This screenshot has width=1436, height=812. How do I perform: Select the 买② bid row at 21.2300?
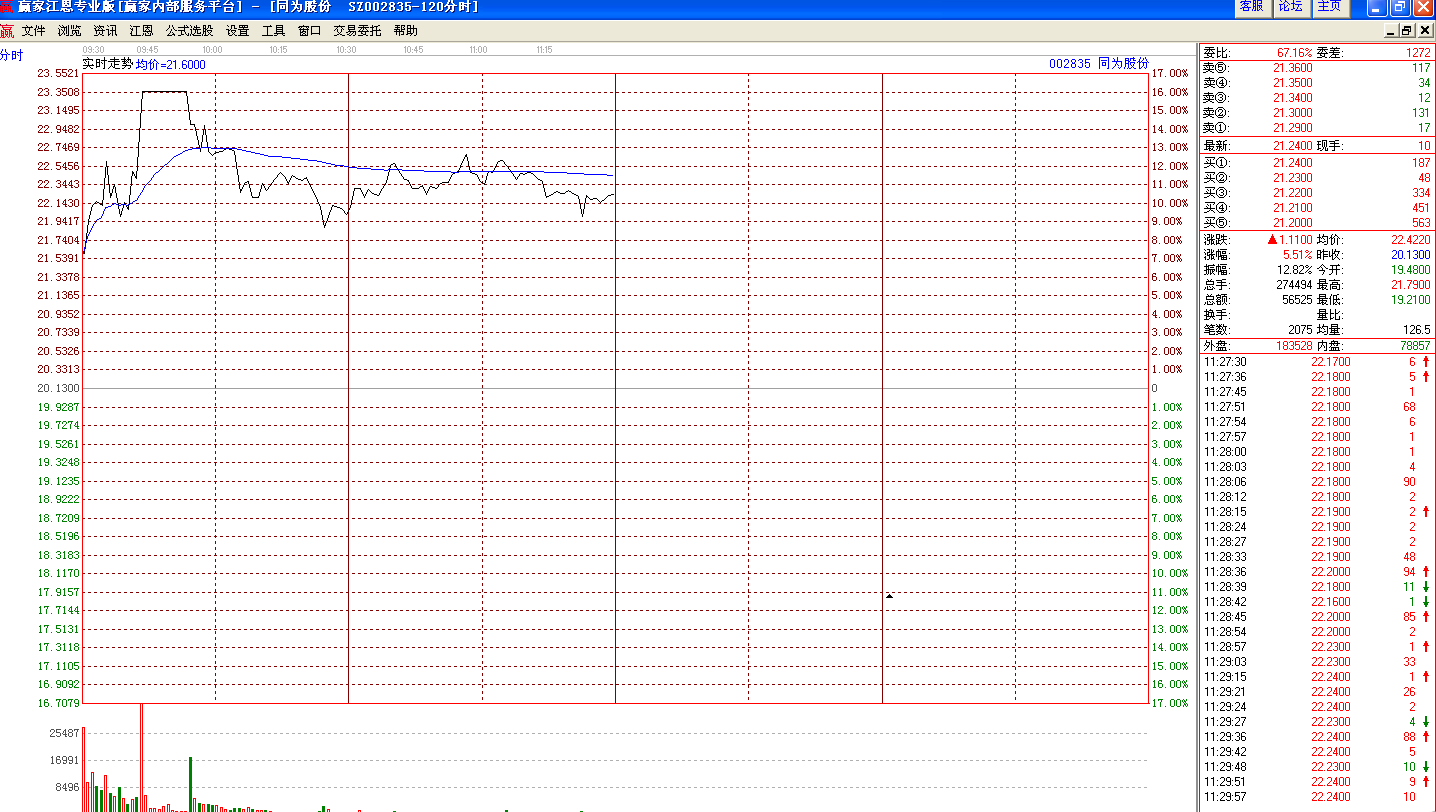[1316, 178]
